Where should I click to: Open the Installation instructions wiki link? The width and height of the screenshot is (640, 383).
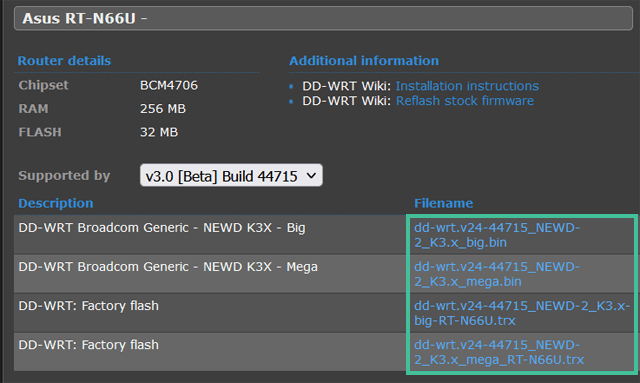pyautogui.click(x=467, y=86)
